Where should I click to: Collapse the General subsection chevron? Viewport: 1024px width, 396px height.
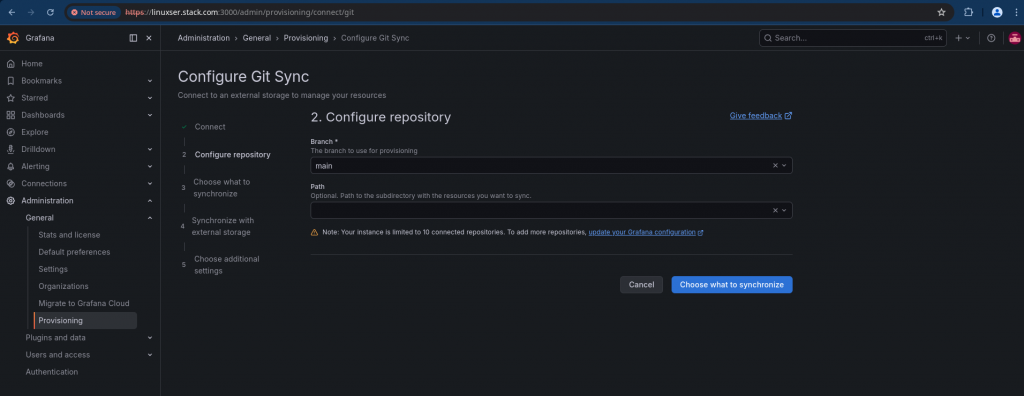(x=150, y=218)
